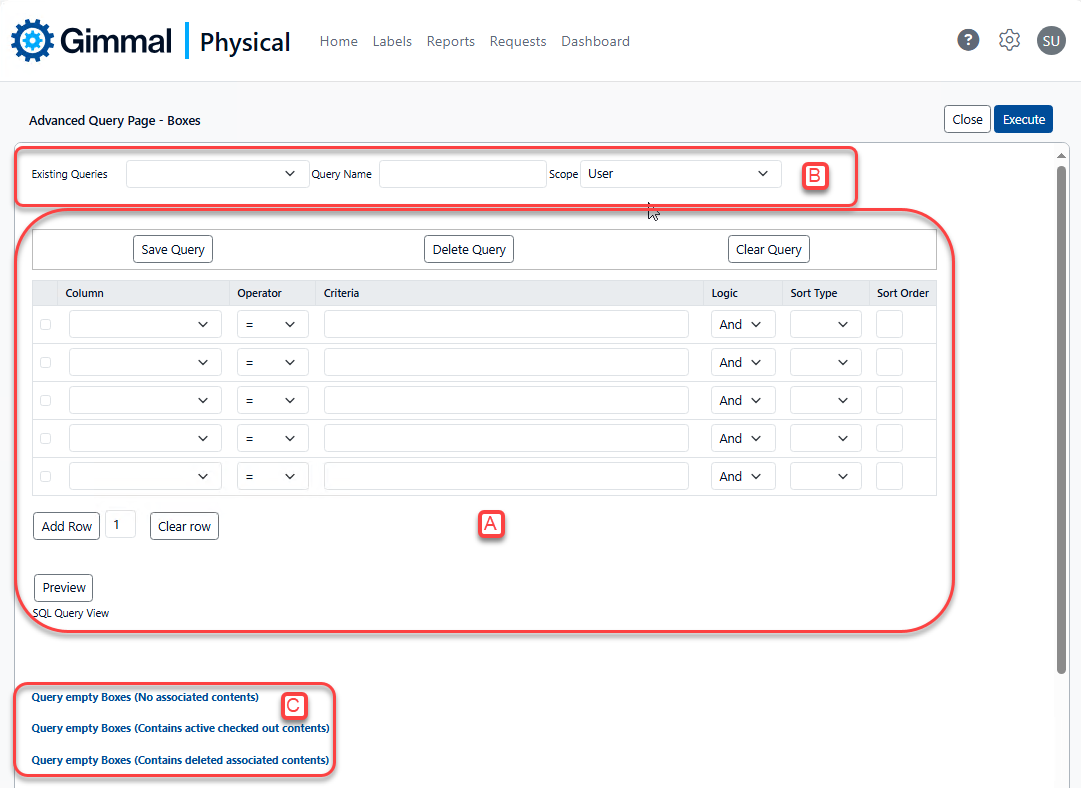This screenshot has height=788, width=1081.
Task: Open the help question mark icon
Action: pos(967,40)
